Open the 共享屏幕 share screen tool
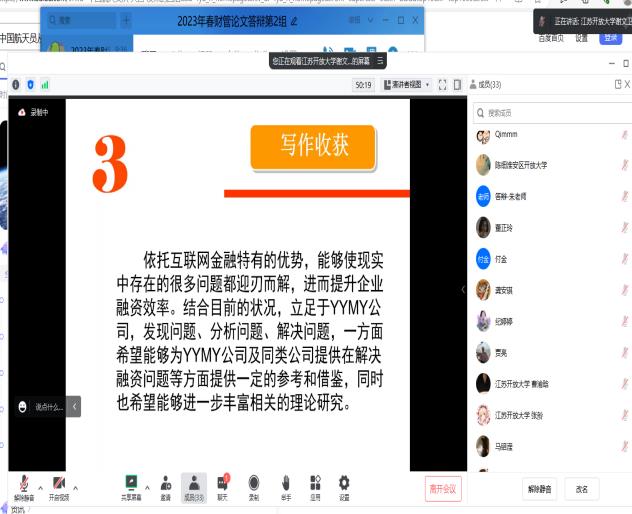 click(x=130, y=484)
